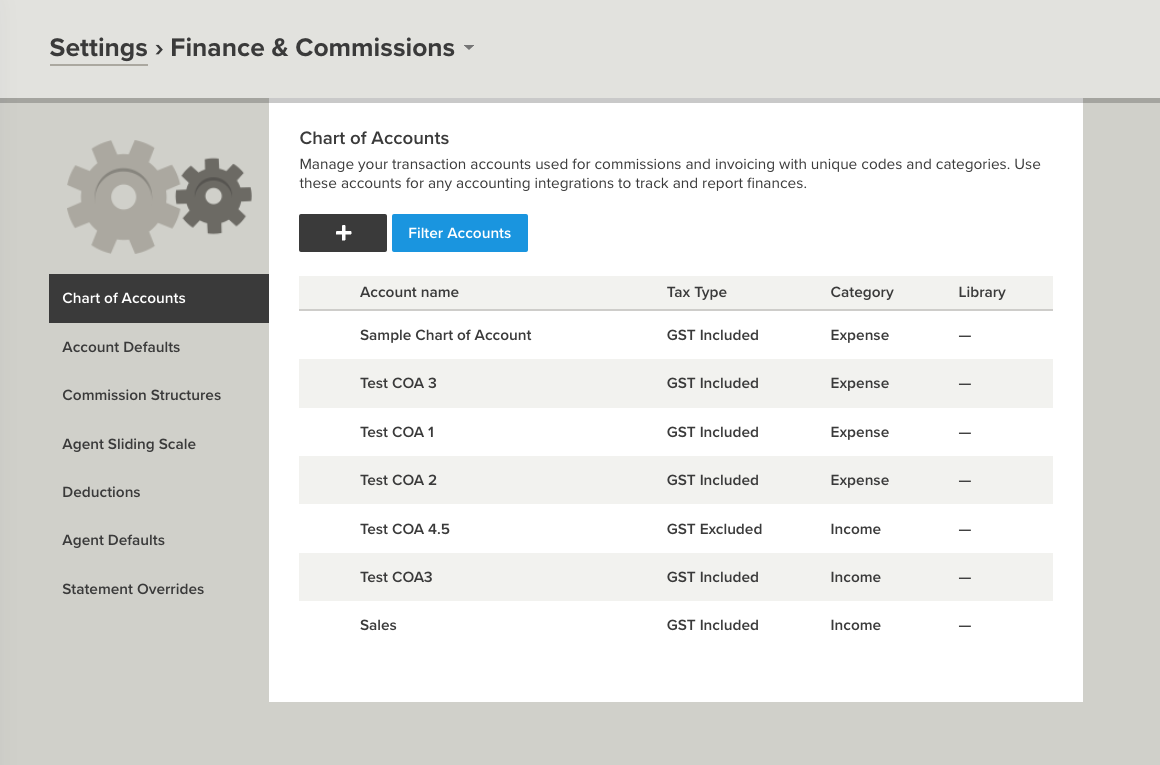Open the Sample Chart of Account row
Screen dimensions: 1160x765
point(445,335)
